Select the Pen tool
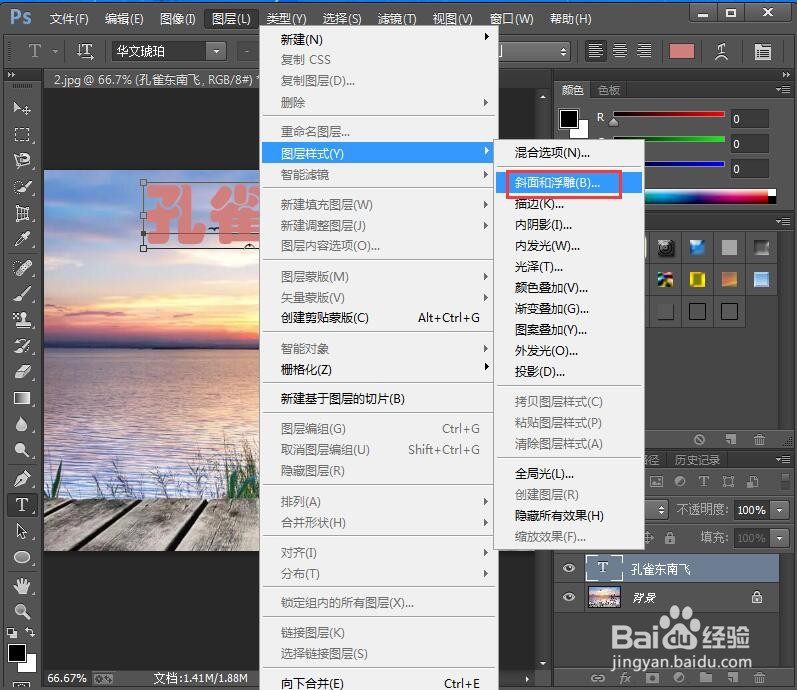This screenshot has height=690, width=797. [21, 478]
